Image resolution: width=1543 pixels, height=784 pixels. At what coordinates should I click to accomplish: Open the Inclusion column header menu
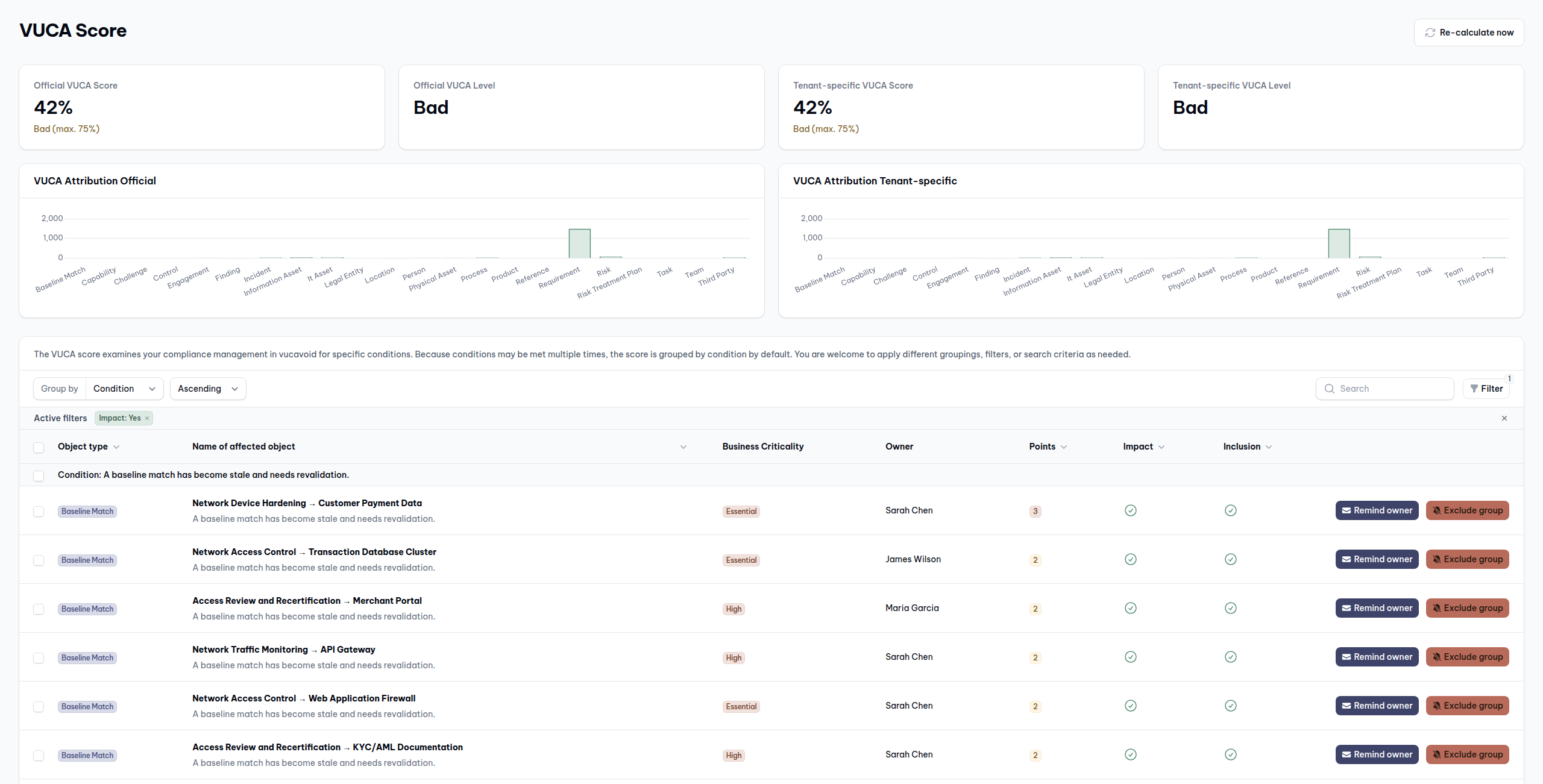pyautogui.click(x=1269, y=447)
